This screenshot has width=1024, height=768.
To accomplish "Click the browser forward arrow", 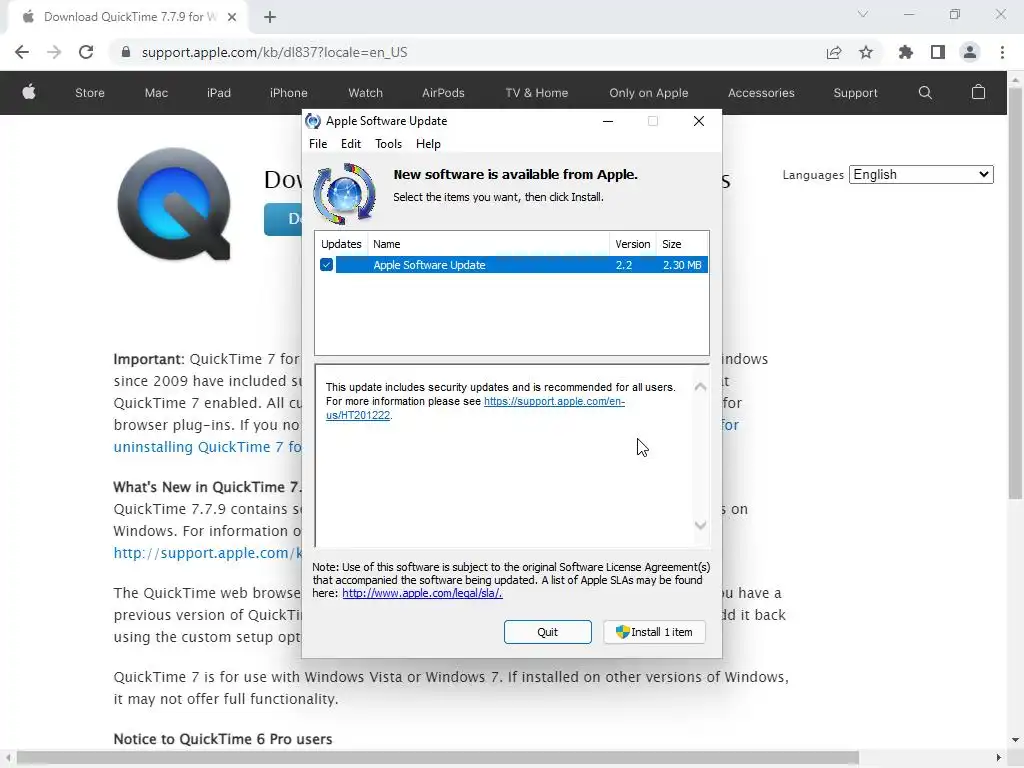I will 54,52.
